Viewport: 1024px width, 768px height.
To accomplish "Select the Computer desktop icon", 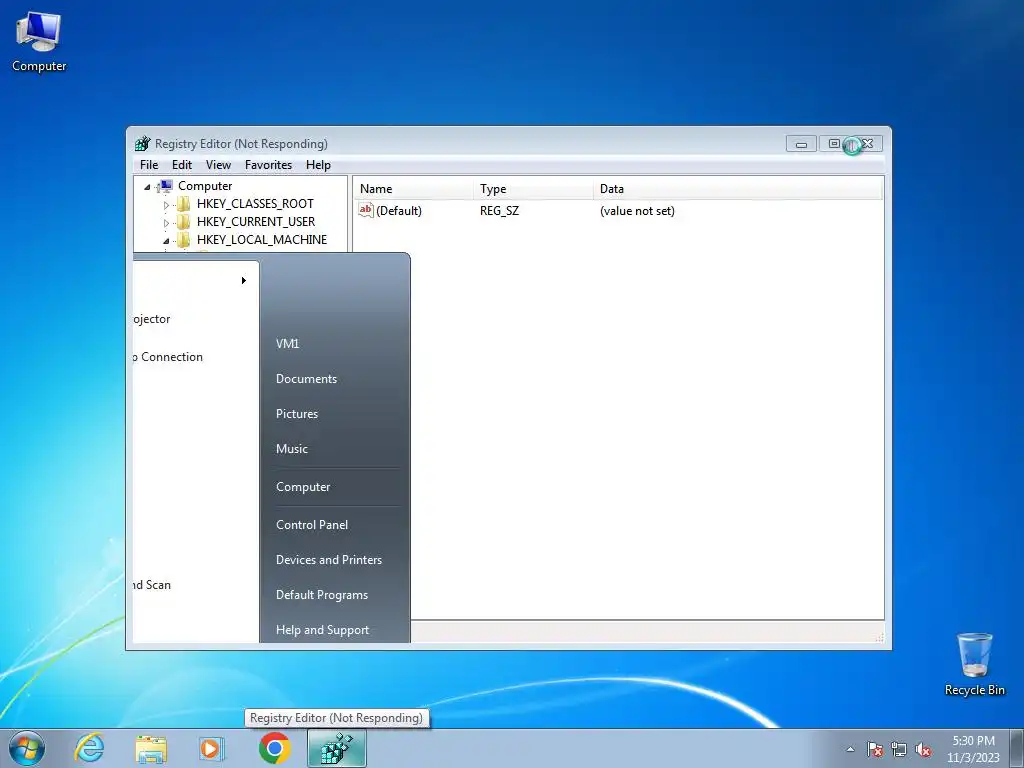I will [39, 42].
